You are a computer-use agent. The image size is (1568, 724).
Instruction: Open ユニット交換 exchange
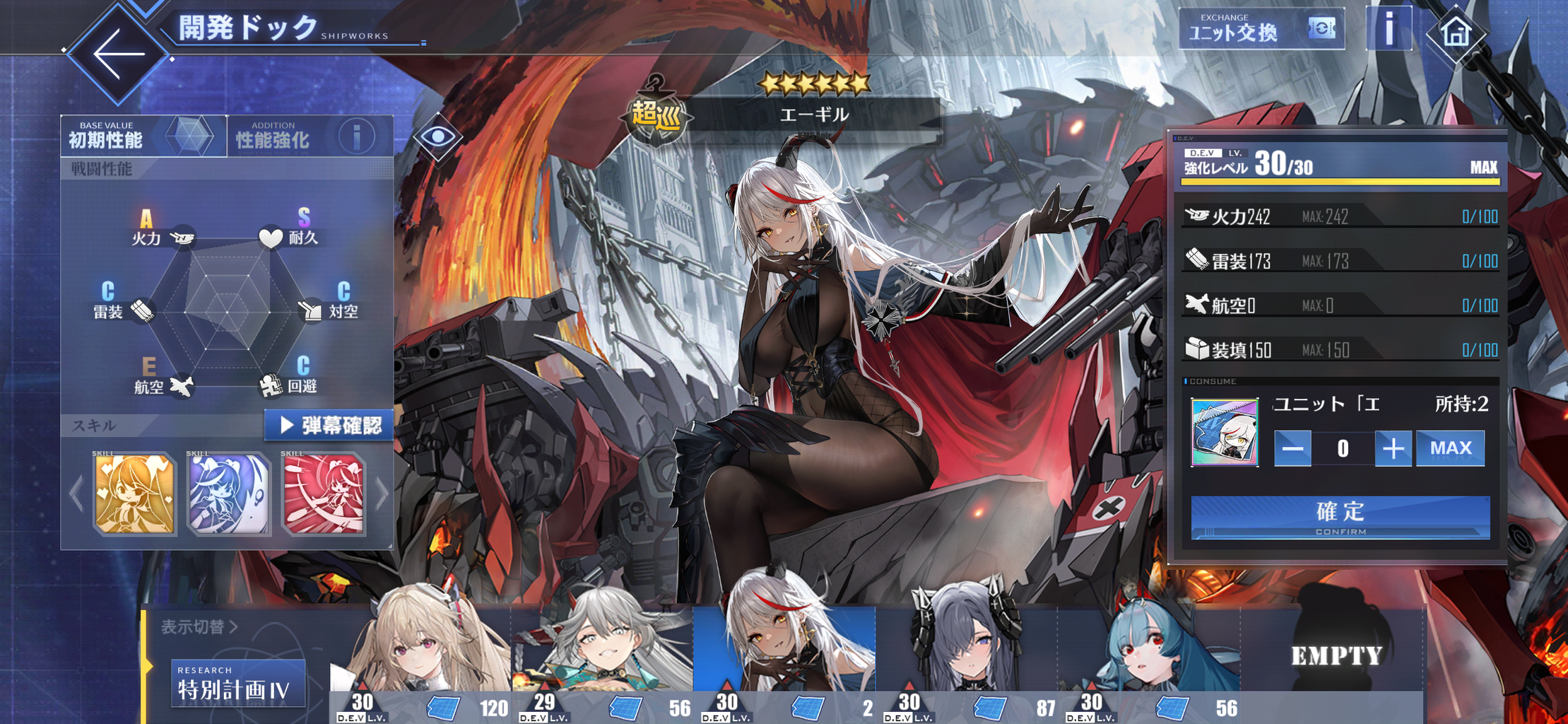point(1261,29)
